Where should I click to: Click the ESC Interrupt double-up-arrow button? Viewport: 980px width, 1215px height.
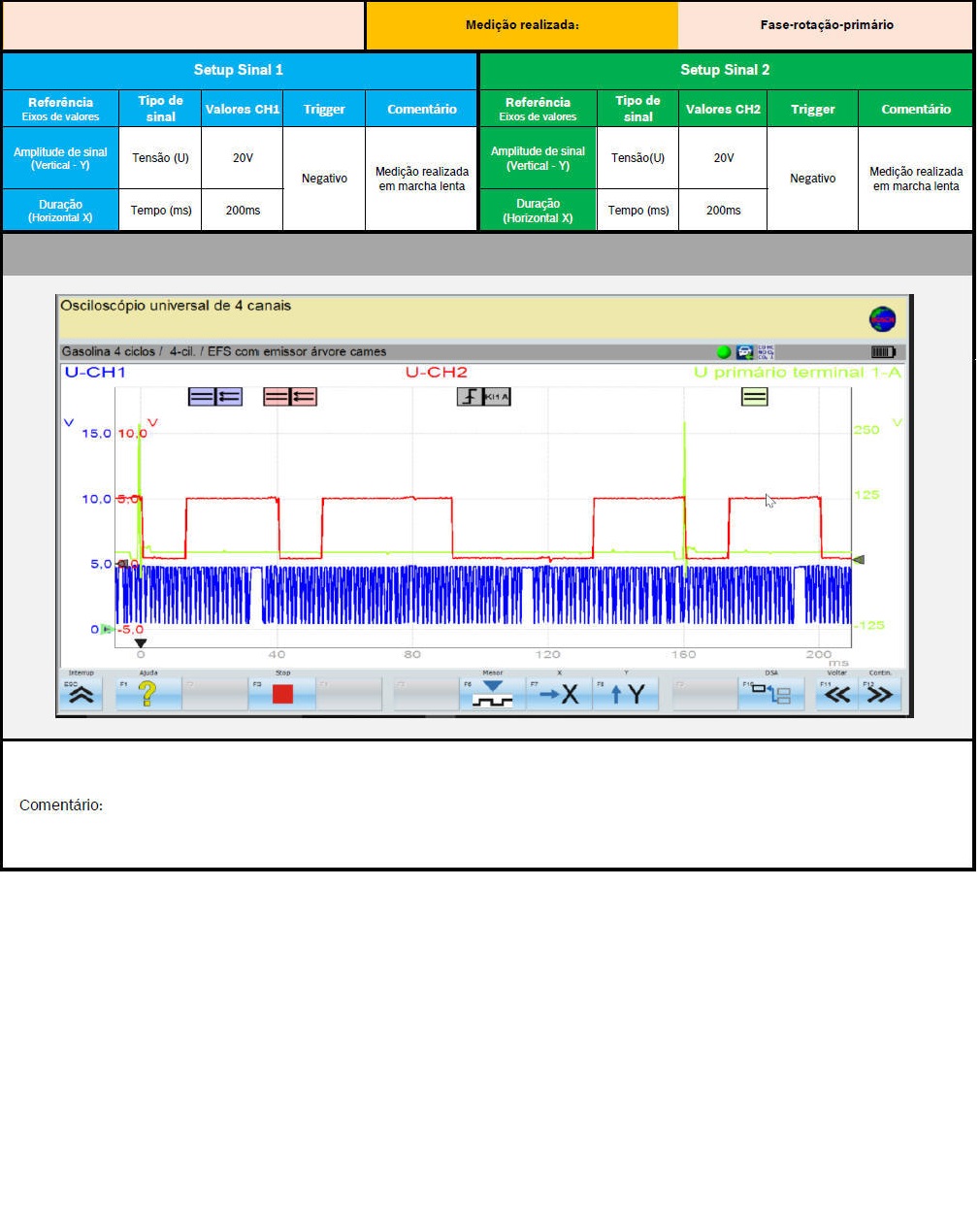pos(82,694)
